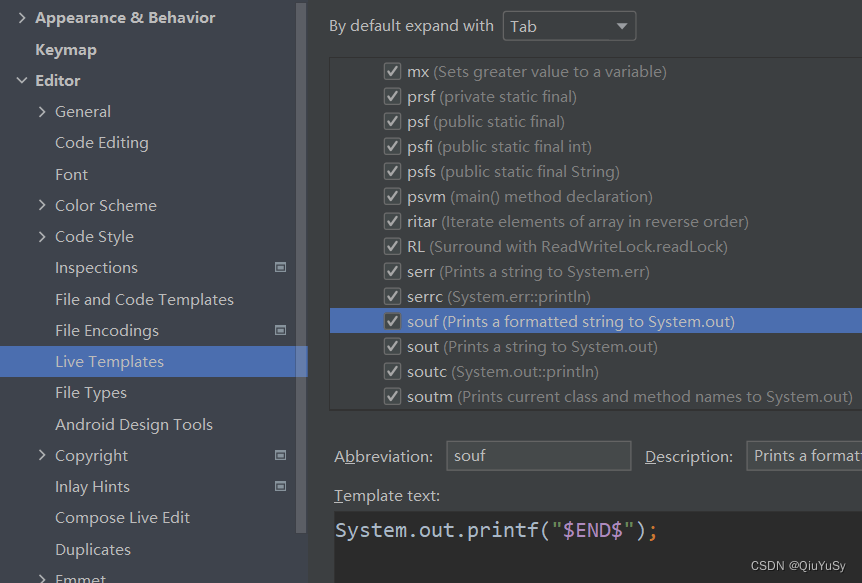Click project-level icon beside Copyright
This screenshot has width=862, height=583.
[x=280, y=455]
